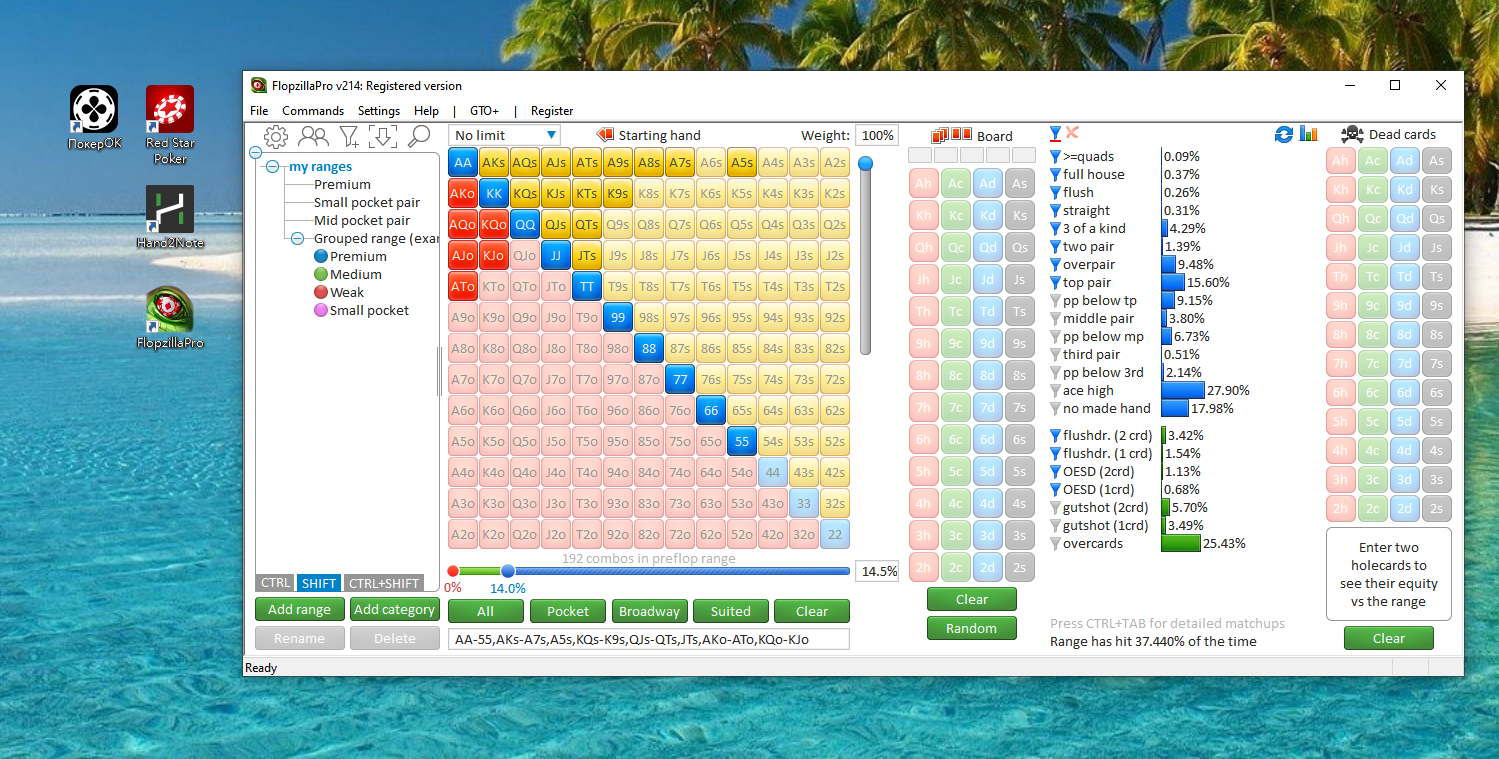The width and height of the screenshot is (1499, 759).
Task: Toggle the 3 of a kind filter funnel
Action: coord(1055,229)
